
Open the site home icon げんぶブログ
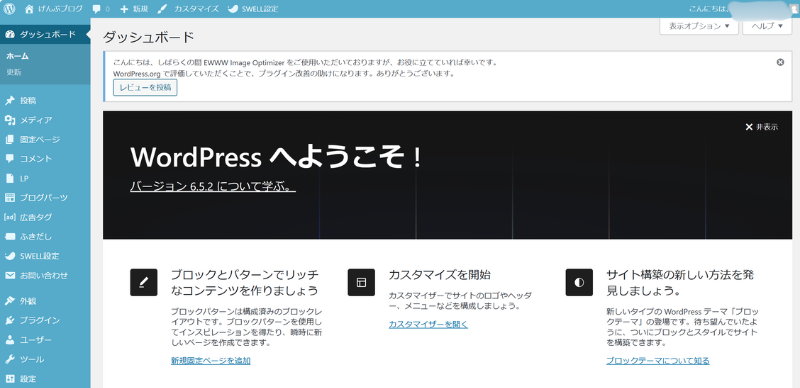point(29,9)
